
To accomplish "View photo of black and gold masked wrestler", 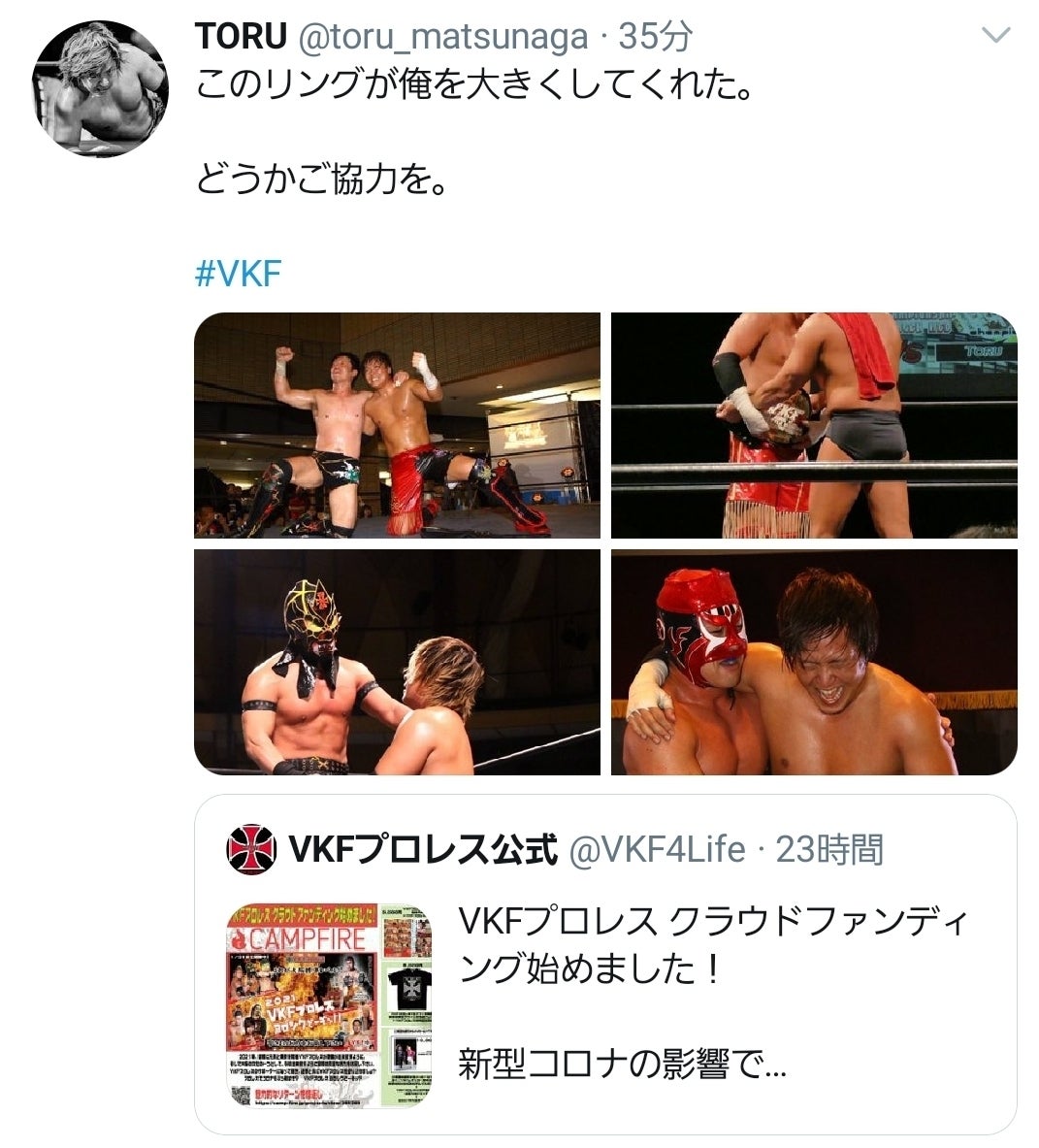I will point(398,663).
